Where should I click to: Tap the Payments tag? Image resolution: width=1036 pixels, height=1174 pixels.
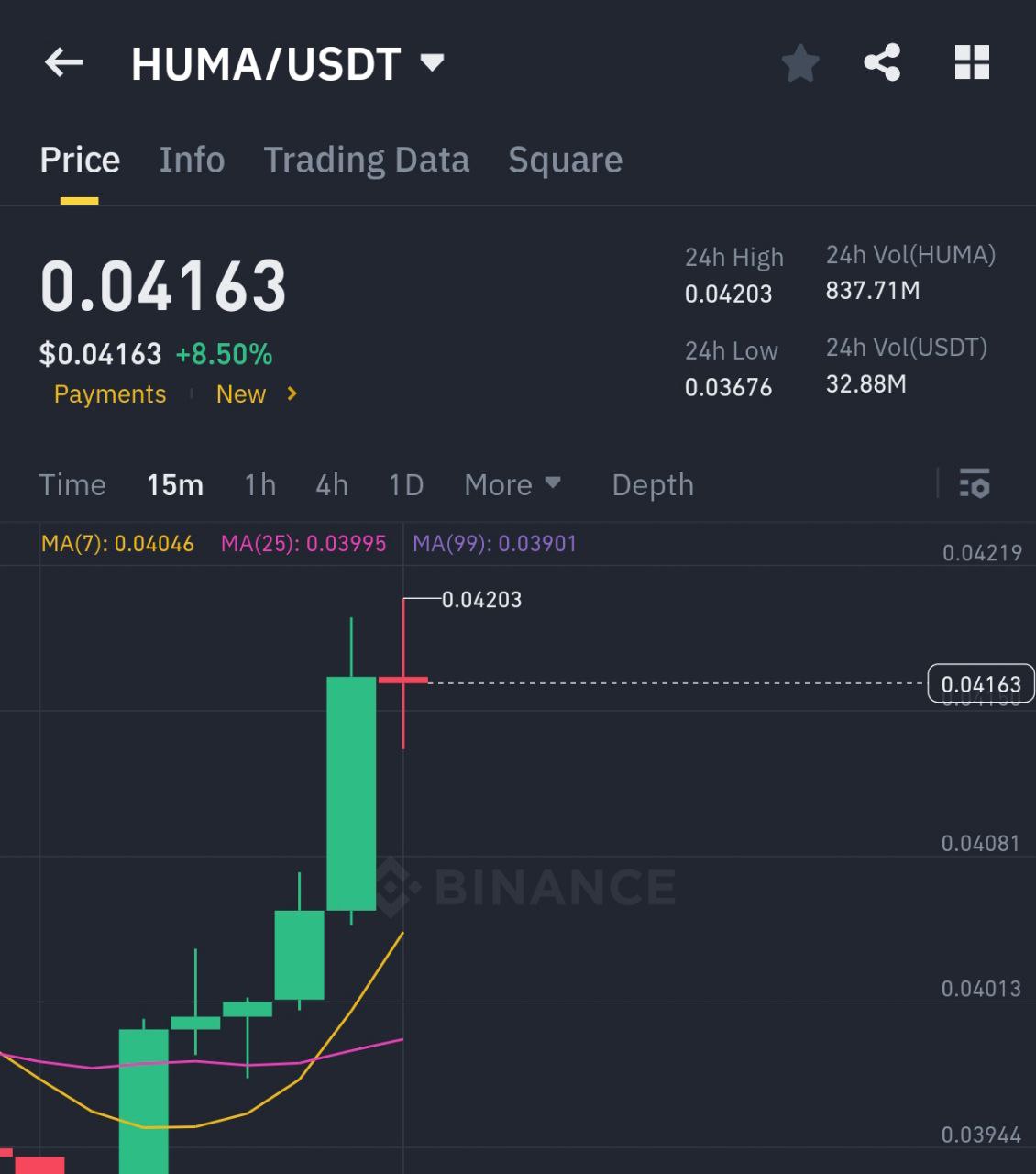(110, 394)
